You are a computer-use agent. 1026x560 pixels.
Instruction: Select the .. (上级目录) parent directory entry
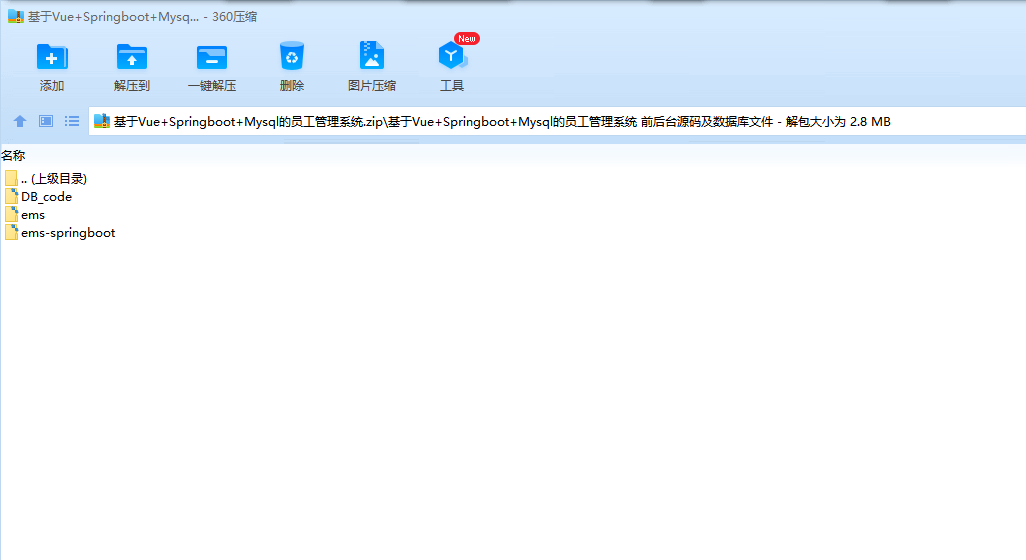click(46, 179)
